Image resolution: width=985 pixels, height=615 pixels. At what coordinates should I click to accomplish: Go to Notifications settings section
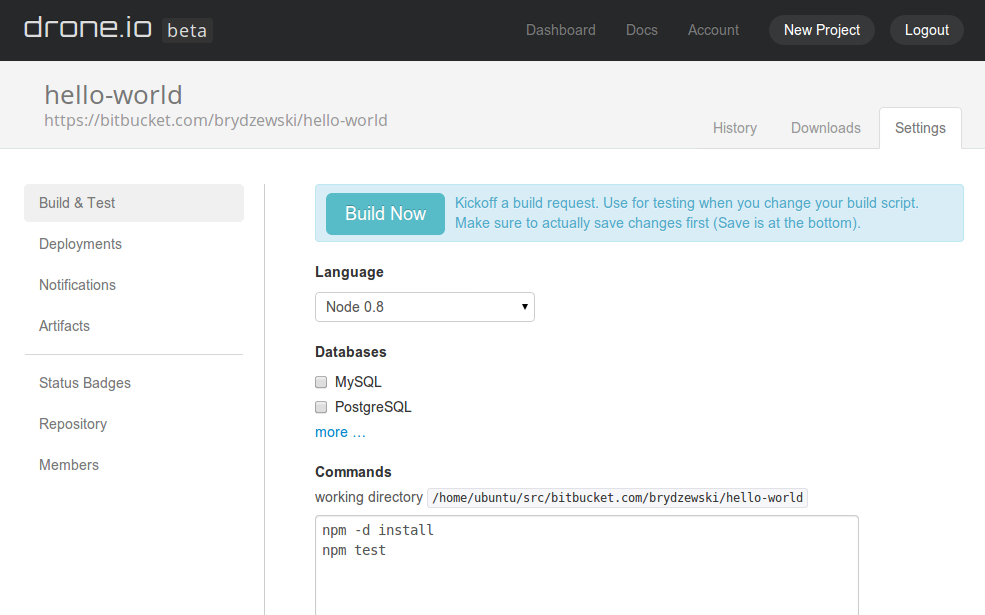pyautogui.click(x=77, y=285)
